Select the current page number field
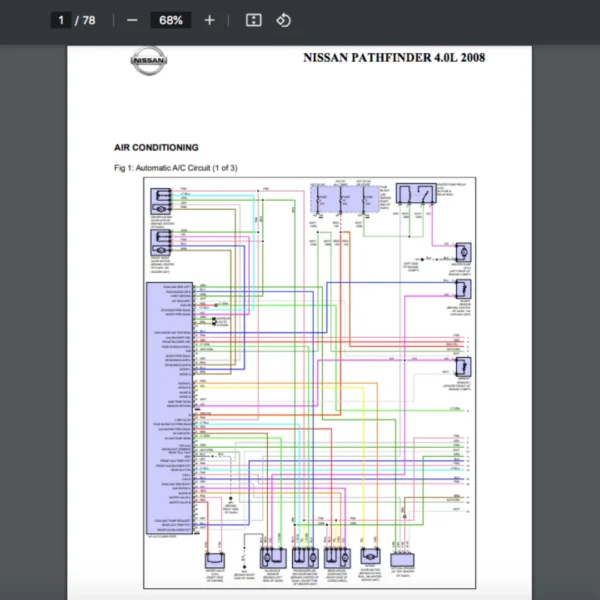 point(61,20)
